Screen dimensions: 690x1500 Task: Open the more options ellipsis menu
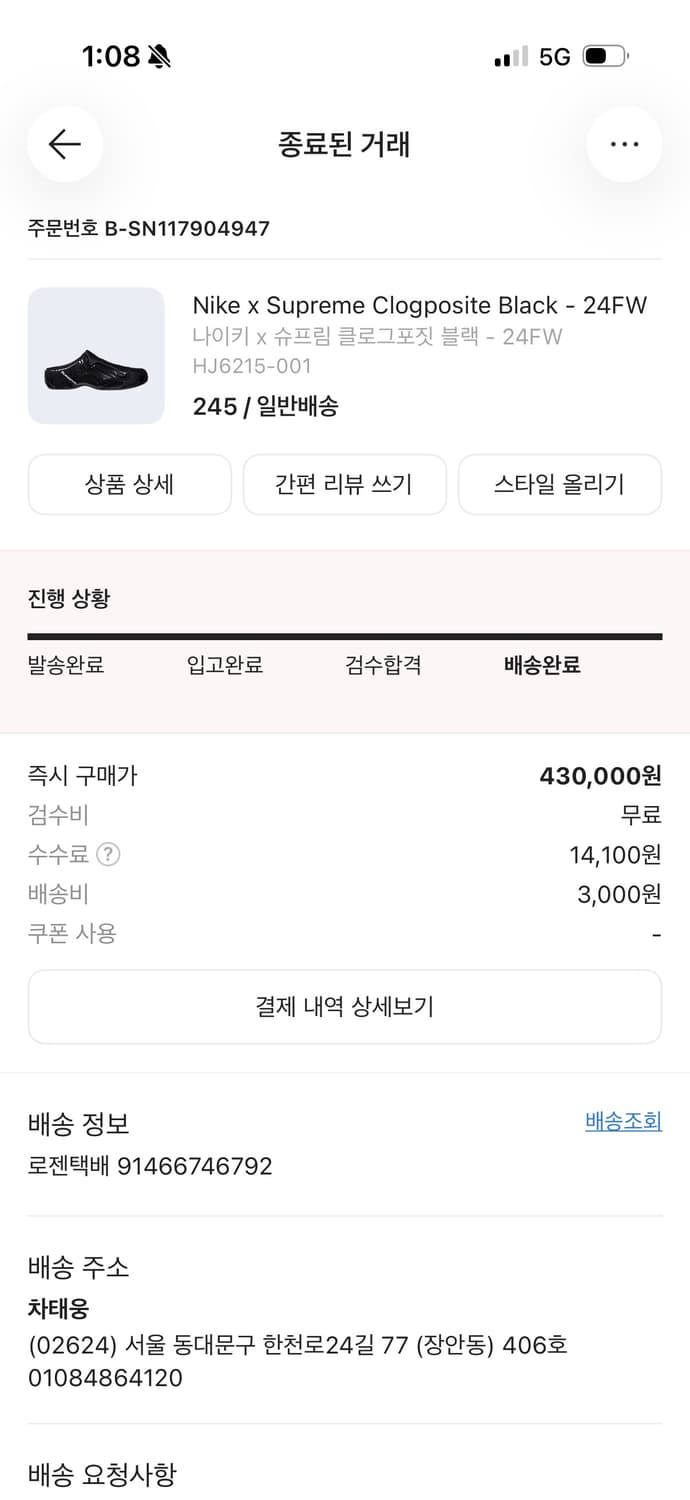624,144
